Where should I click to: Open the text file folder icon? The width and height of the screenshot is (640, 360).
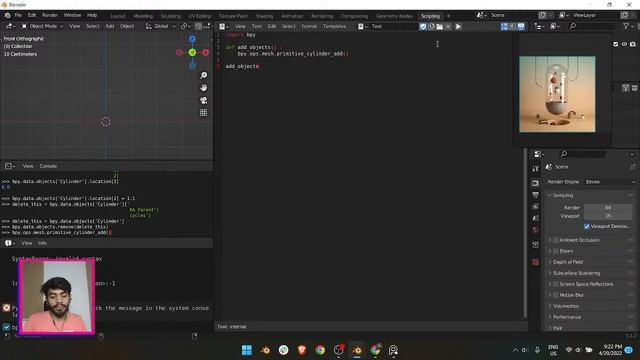pyautogui.click(x=440, y=27)
